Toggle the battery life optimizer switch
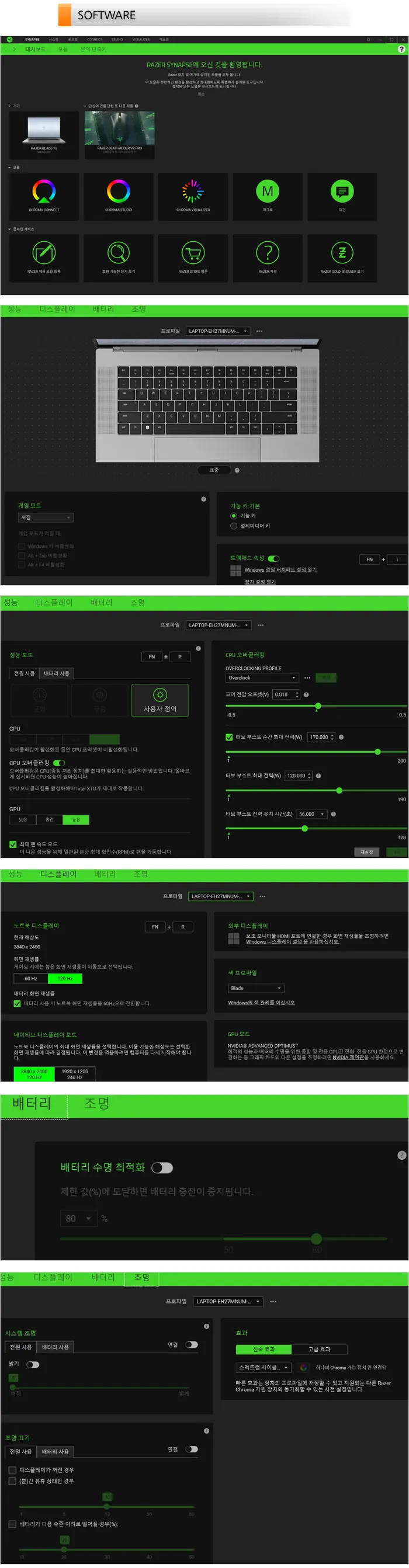This screenshot has width=409, height=1568. coord(162,1167)
